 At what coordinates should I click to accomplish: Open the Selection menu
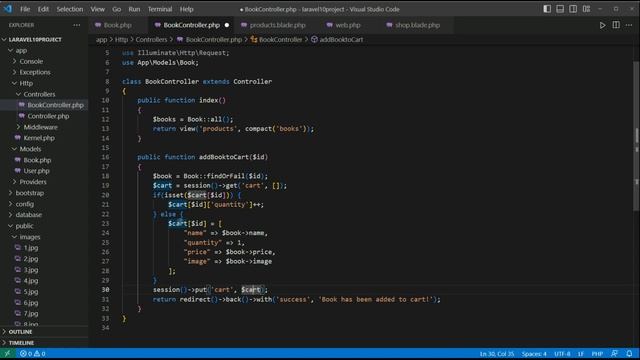[x=70, y=9]
